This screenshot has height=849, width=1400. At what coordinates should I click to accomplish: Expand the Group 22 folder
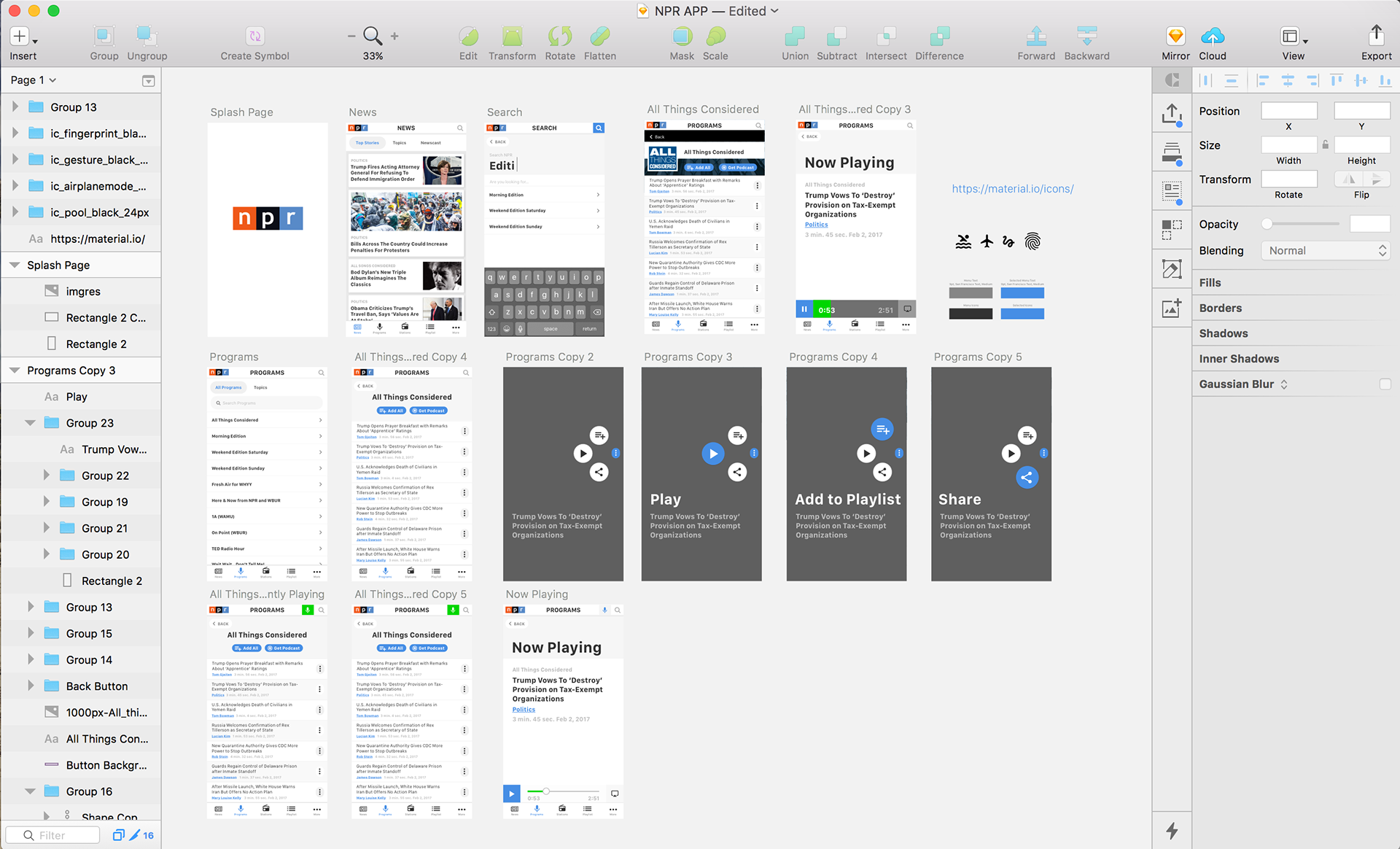[x=46, y=475]
